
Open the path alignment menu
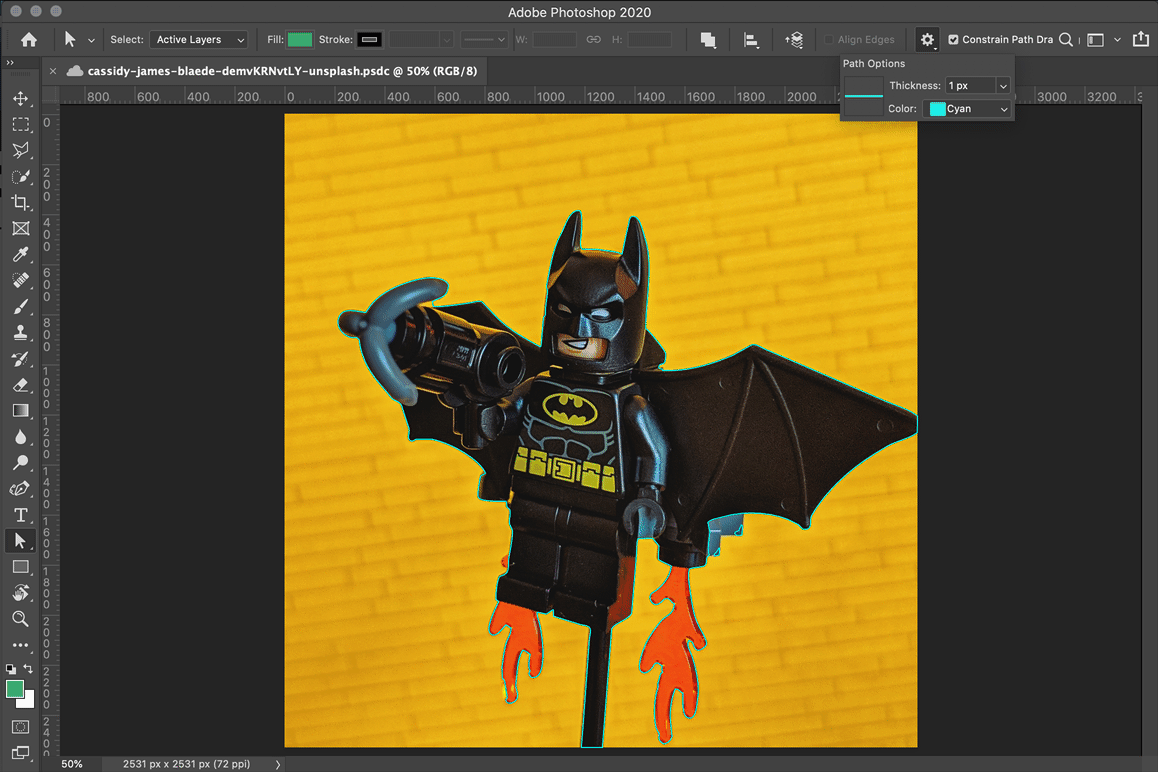(751, 40)
